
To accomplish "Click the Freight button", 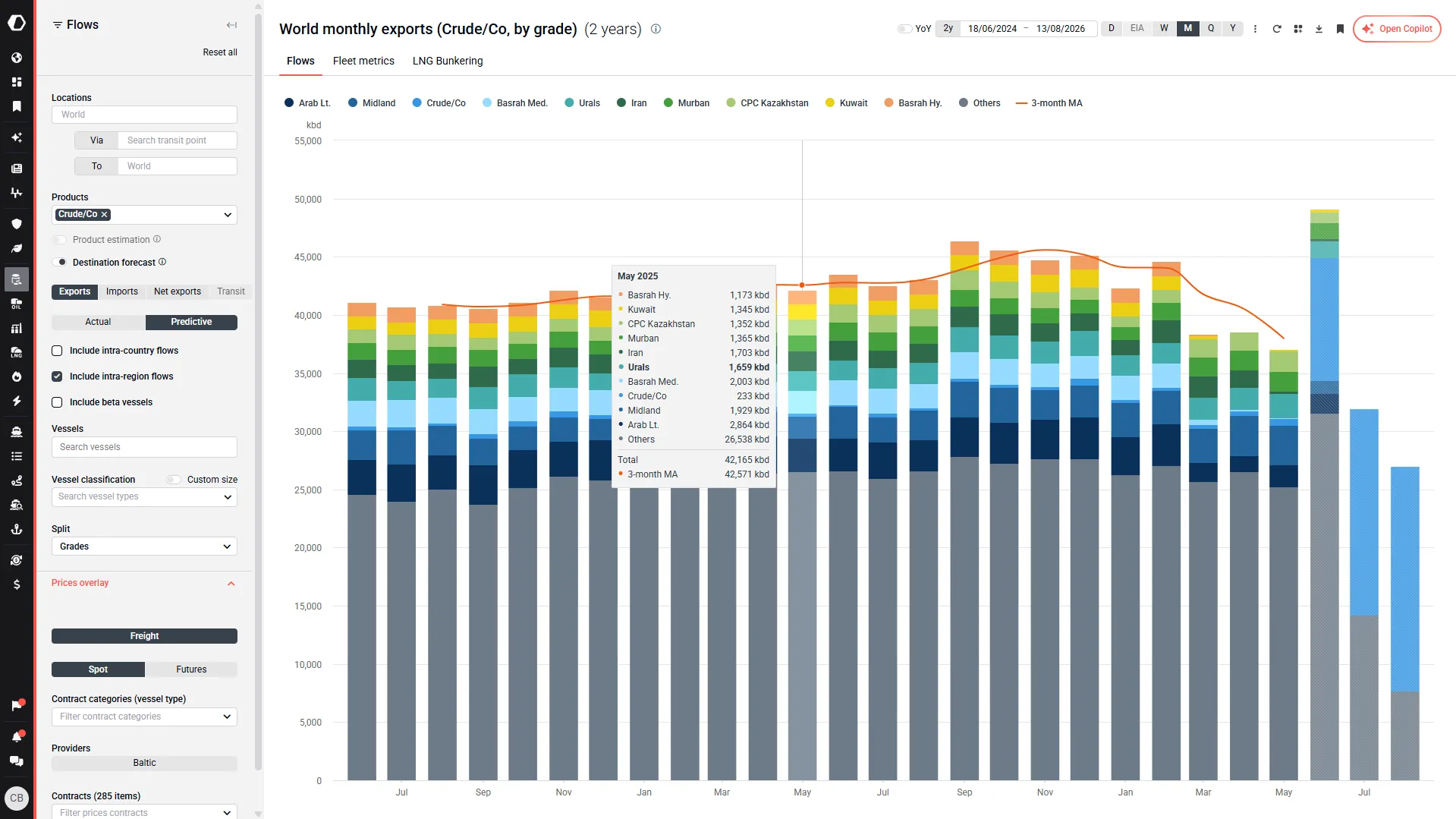I will pyautogui.click(x=144, y=636).
